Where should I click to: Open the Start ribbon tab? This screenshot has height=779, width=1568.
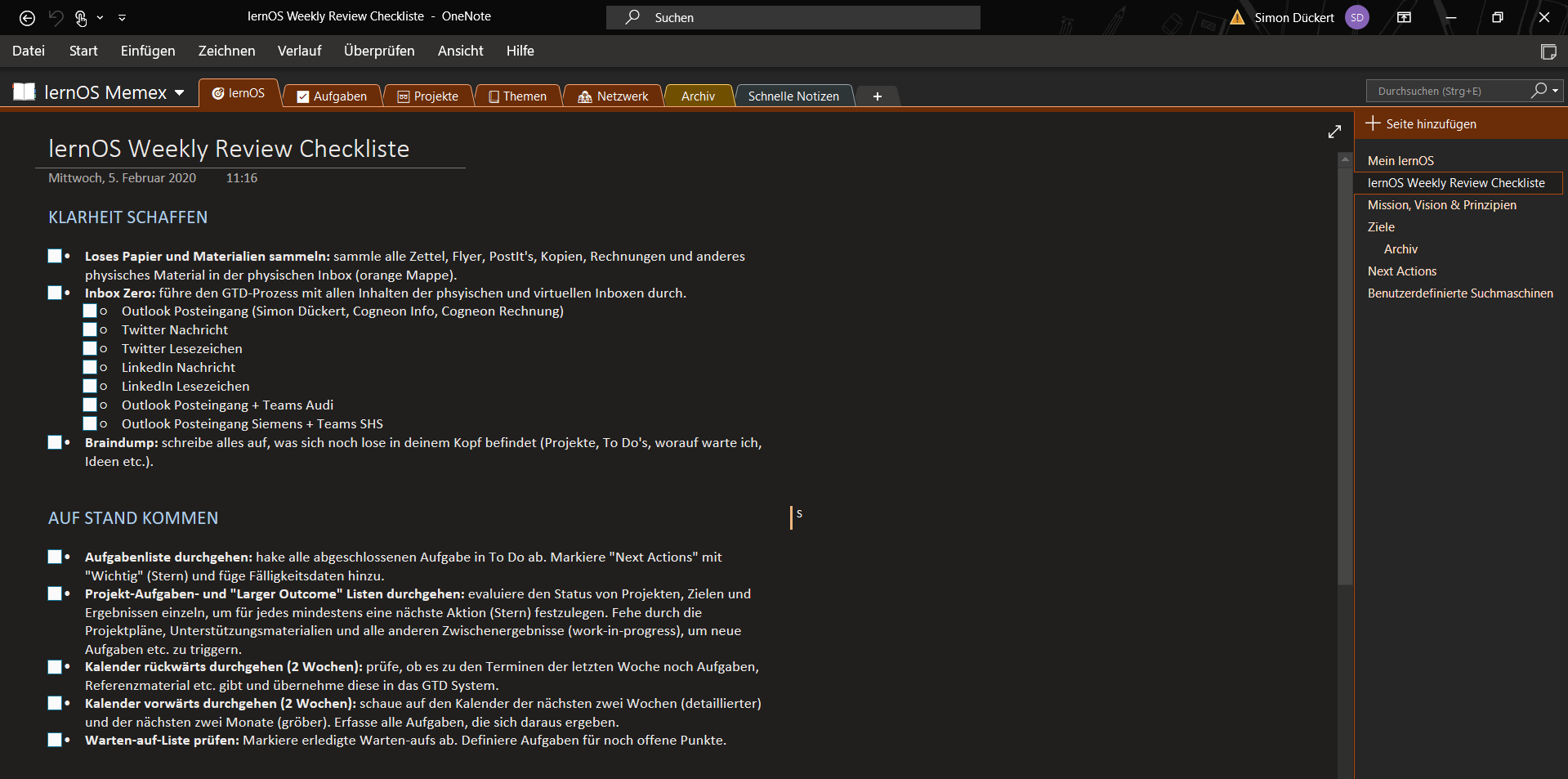pyautogui.click(x=83, y=51)
